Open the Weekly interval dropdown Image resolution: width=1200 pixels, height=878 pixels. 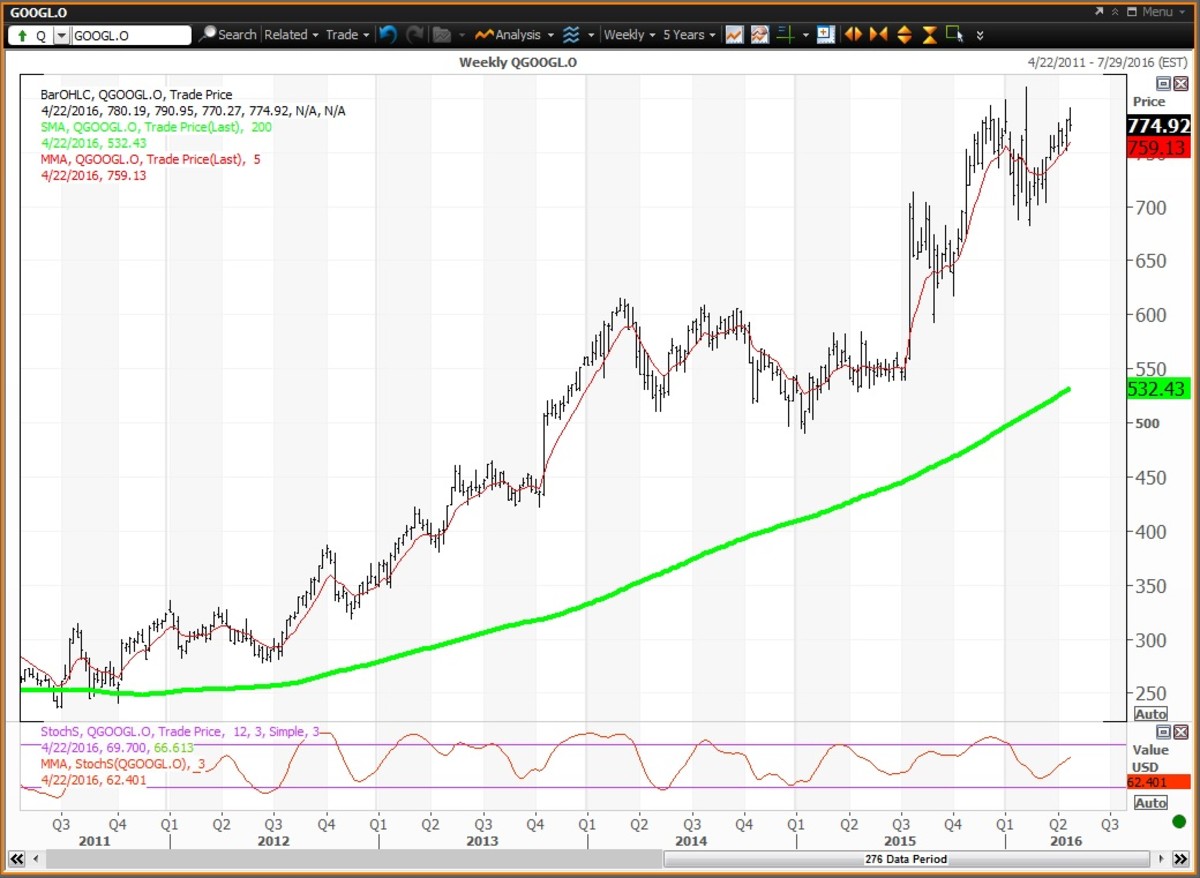pyautogui.click(x=626, y=34)
